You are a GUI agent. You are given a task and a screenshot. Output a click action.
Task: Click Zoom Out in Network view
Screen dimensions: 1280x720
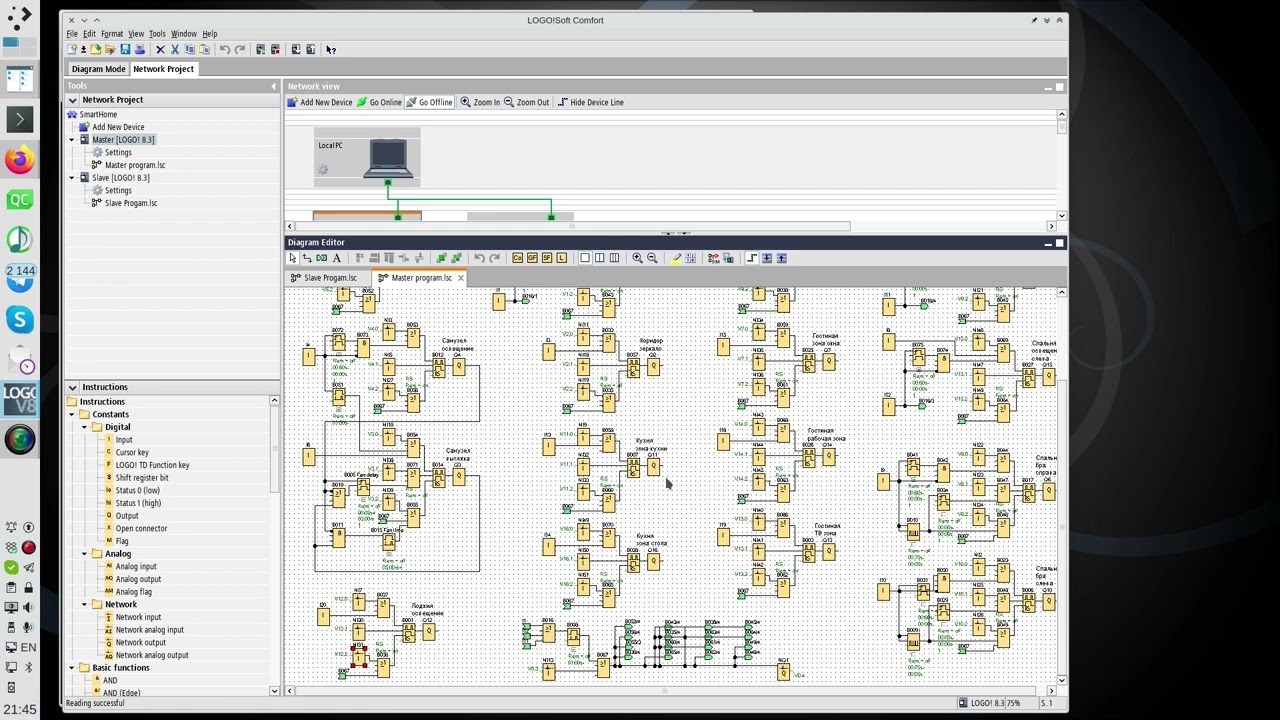[x=526, y=102]
